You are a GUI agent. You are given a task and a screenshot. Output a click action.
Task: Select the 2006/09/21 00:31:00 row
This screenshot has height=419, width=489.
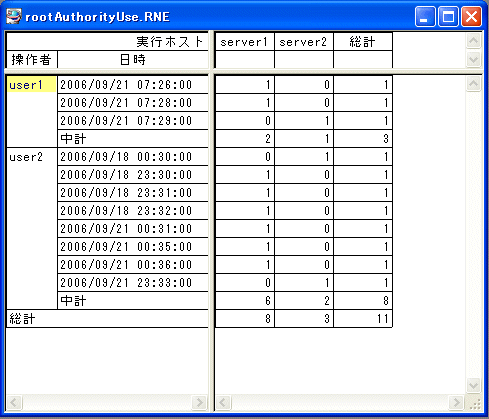click(x=133, y=229)
